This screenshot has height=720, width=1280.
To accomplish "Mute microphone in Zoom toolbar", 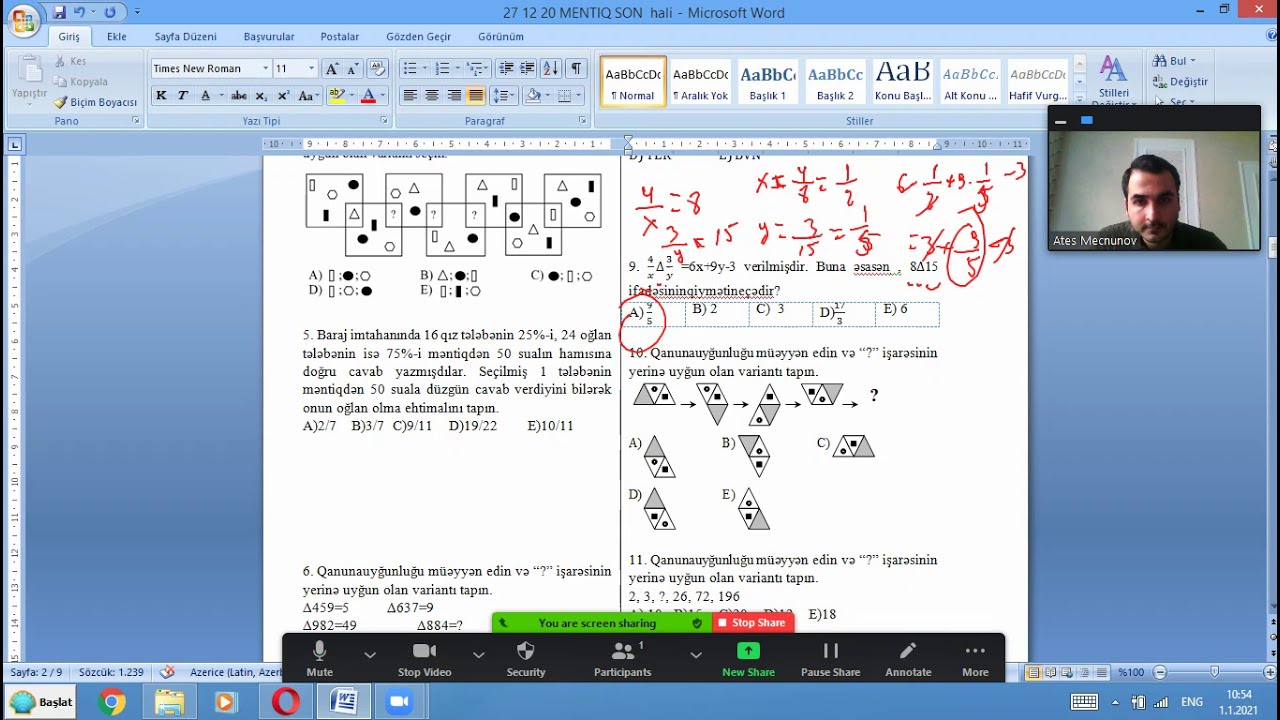I will point(320,659).
